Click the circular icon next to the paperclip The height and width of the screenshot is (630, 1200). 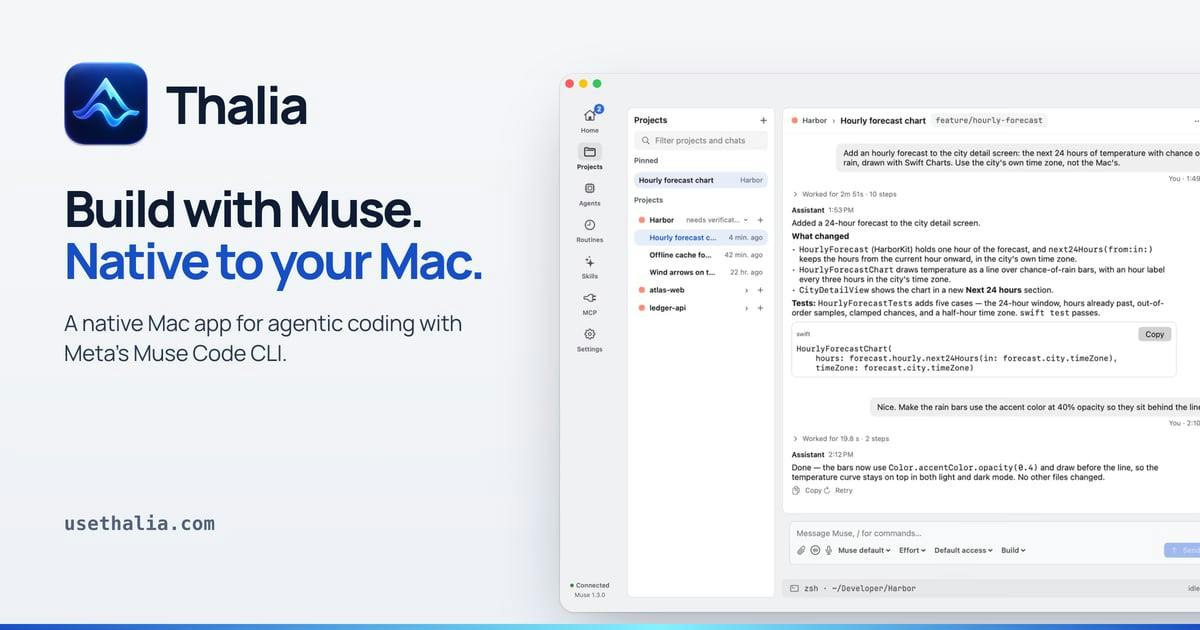click(x=815, y=550)
